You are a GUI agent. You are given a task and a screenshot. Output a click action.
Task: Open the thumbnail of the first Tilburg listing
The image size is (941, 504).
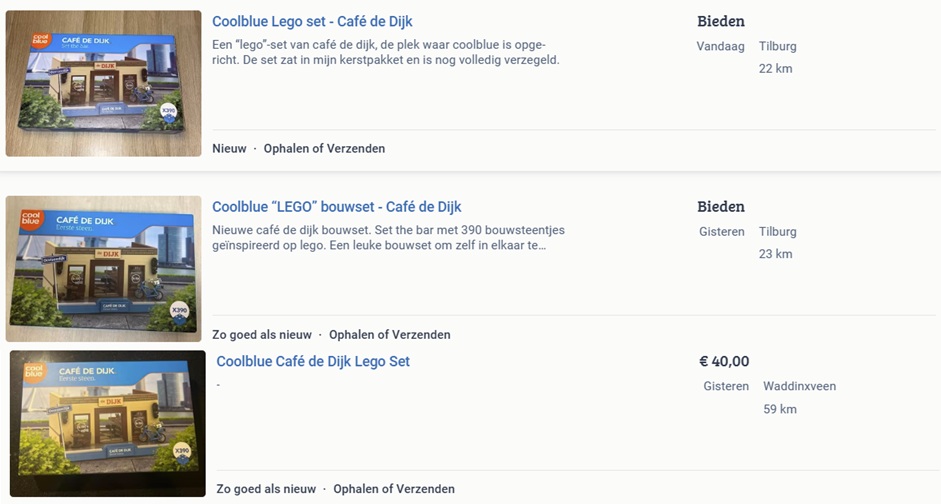click(104, 83)
